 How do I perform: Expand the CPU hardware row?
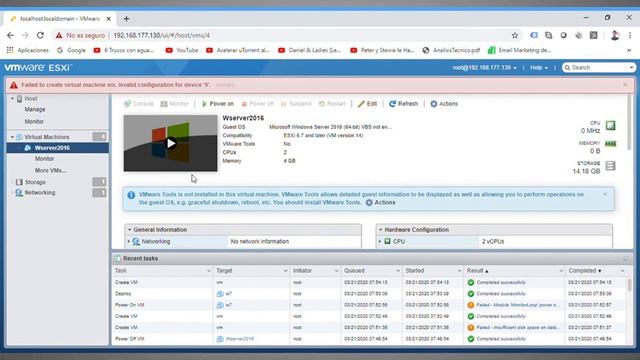380,242
